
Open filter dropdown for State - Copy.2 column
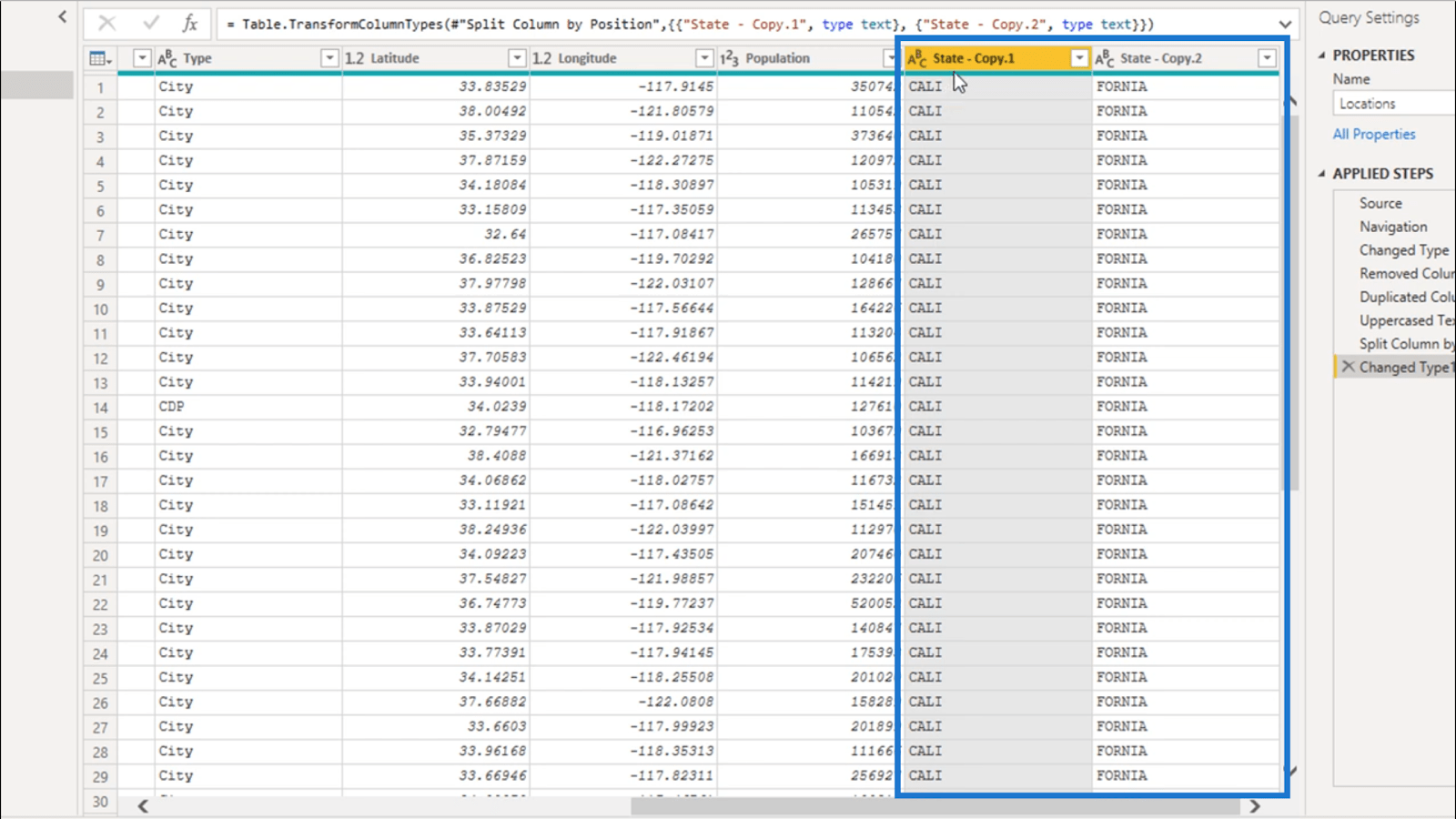pos(1267,58)
